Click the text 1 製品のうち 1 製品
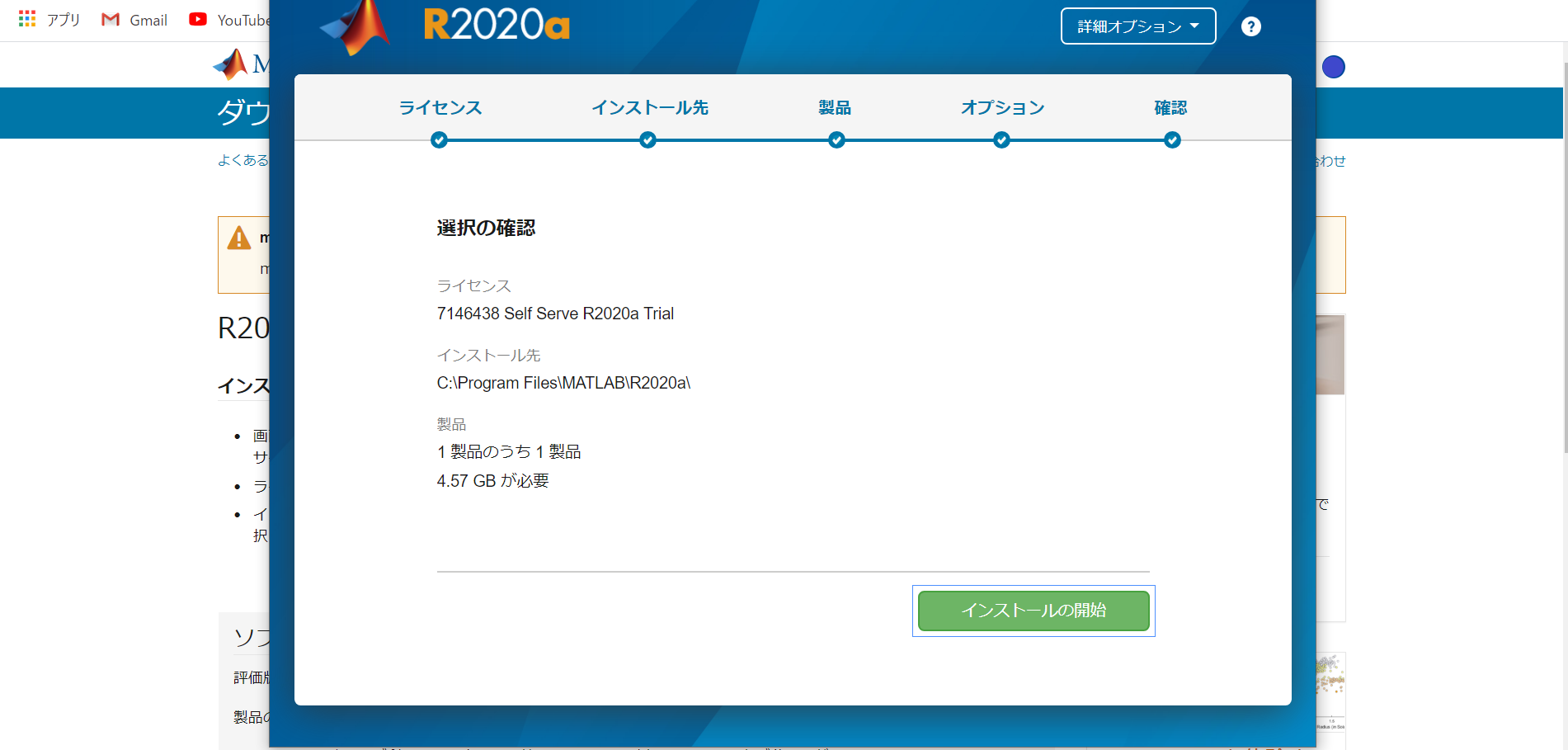The image size is (1568, 750). click(x=509, y=452)
